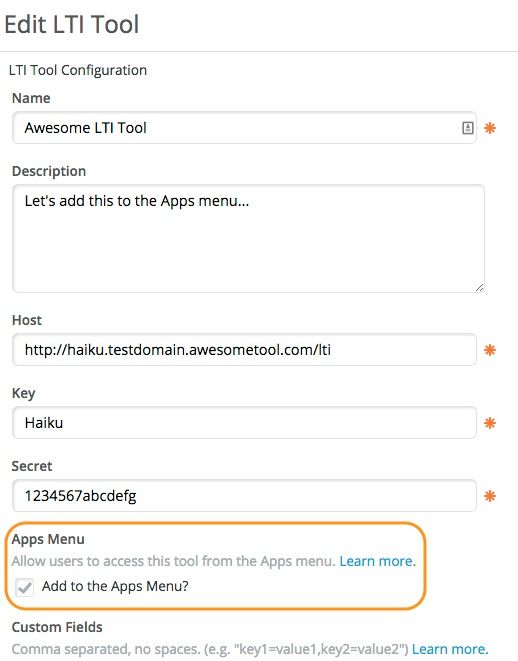Click the required asterisk next to Secret
Image resolution: width=518 pixels, height=661 pixels.
coord(490,496)
